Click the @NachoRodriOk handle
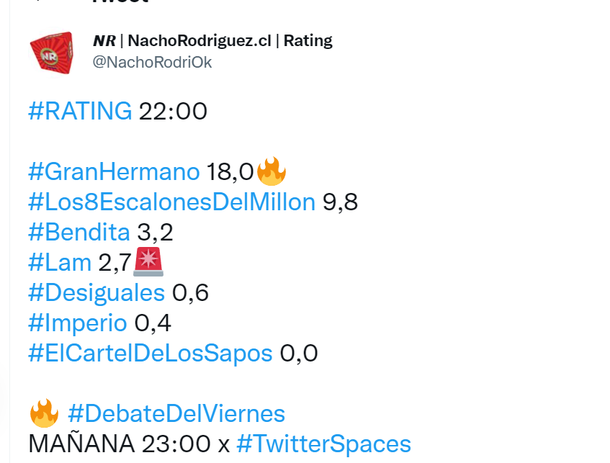Viewport: 610px width, 463px height. (x=151, y=62)
